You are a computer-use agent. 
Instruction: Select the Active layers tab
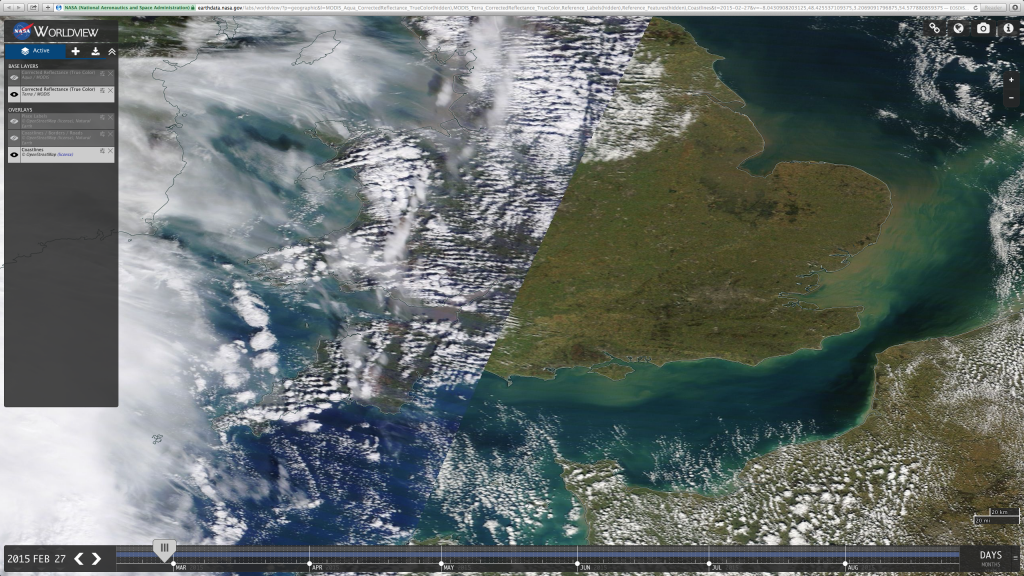tap(35, 51)
